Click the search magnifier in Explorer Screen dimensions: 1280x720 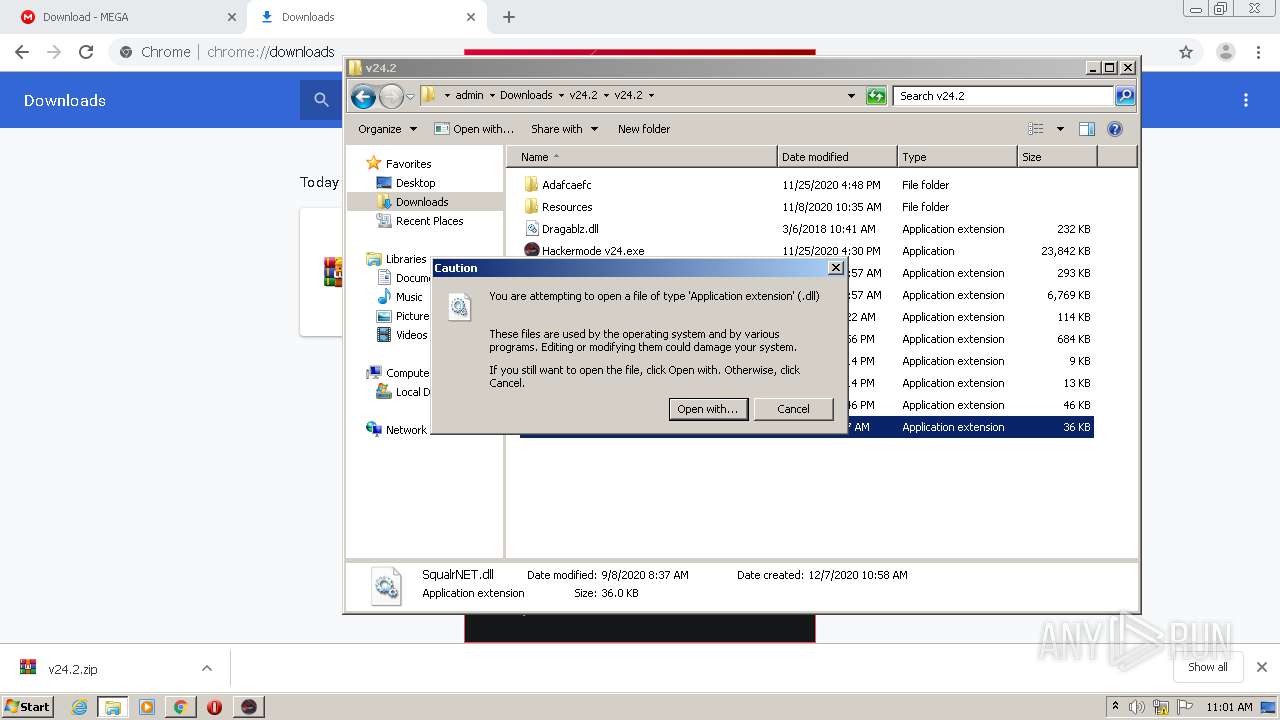point(1125,96)
